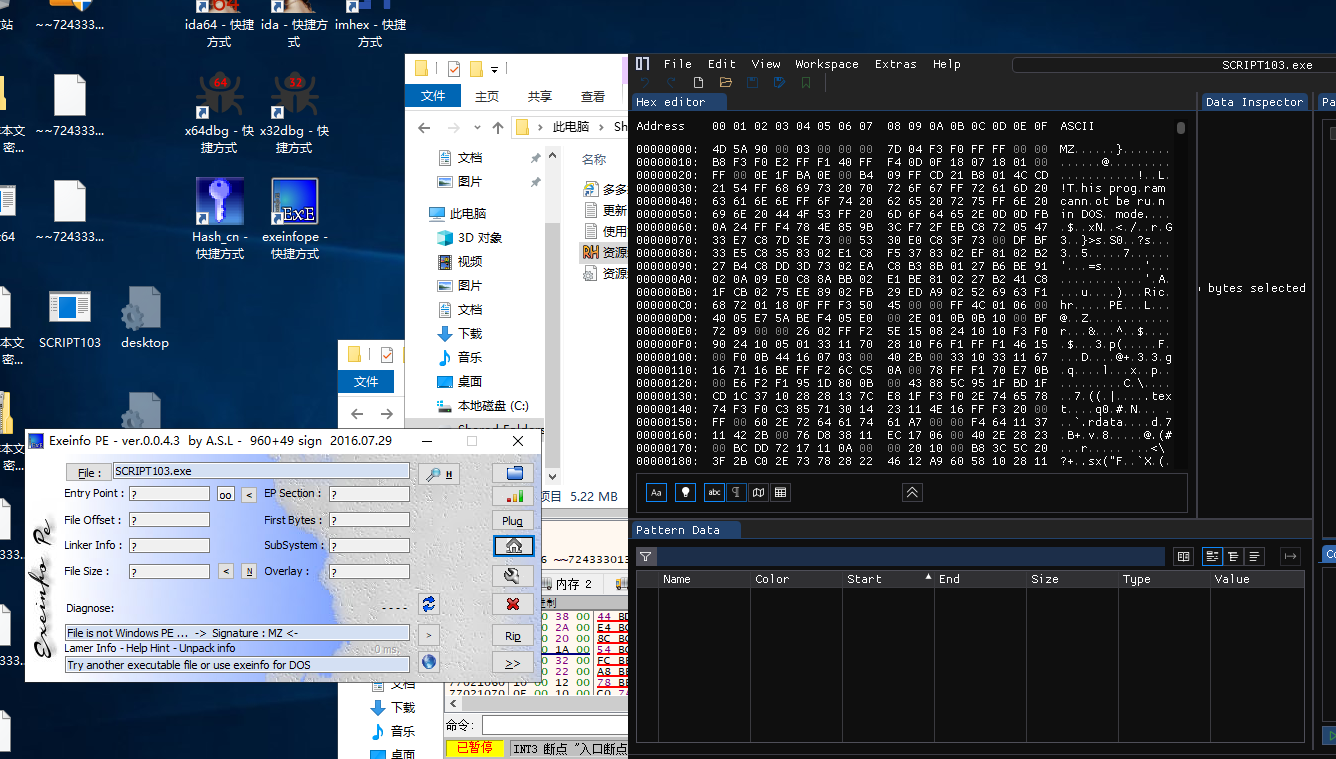Select SCRIPT103 file on desktop

(x=70, y=318)
